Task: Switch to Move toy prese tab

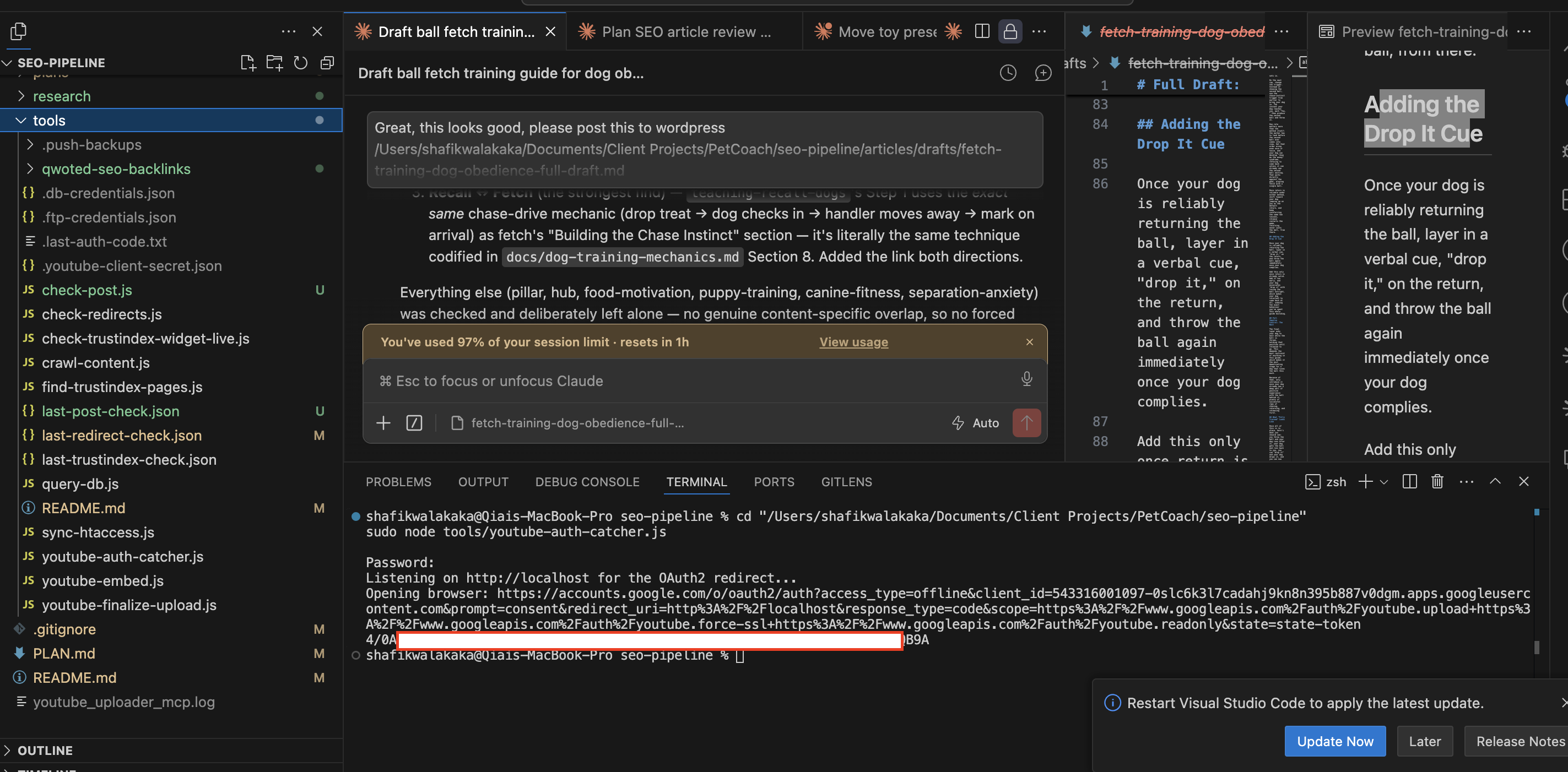Action: (x=878, y=31)
